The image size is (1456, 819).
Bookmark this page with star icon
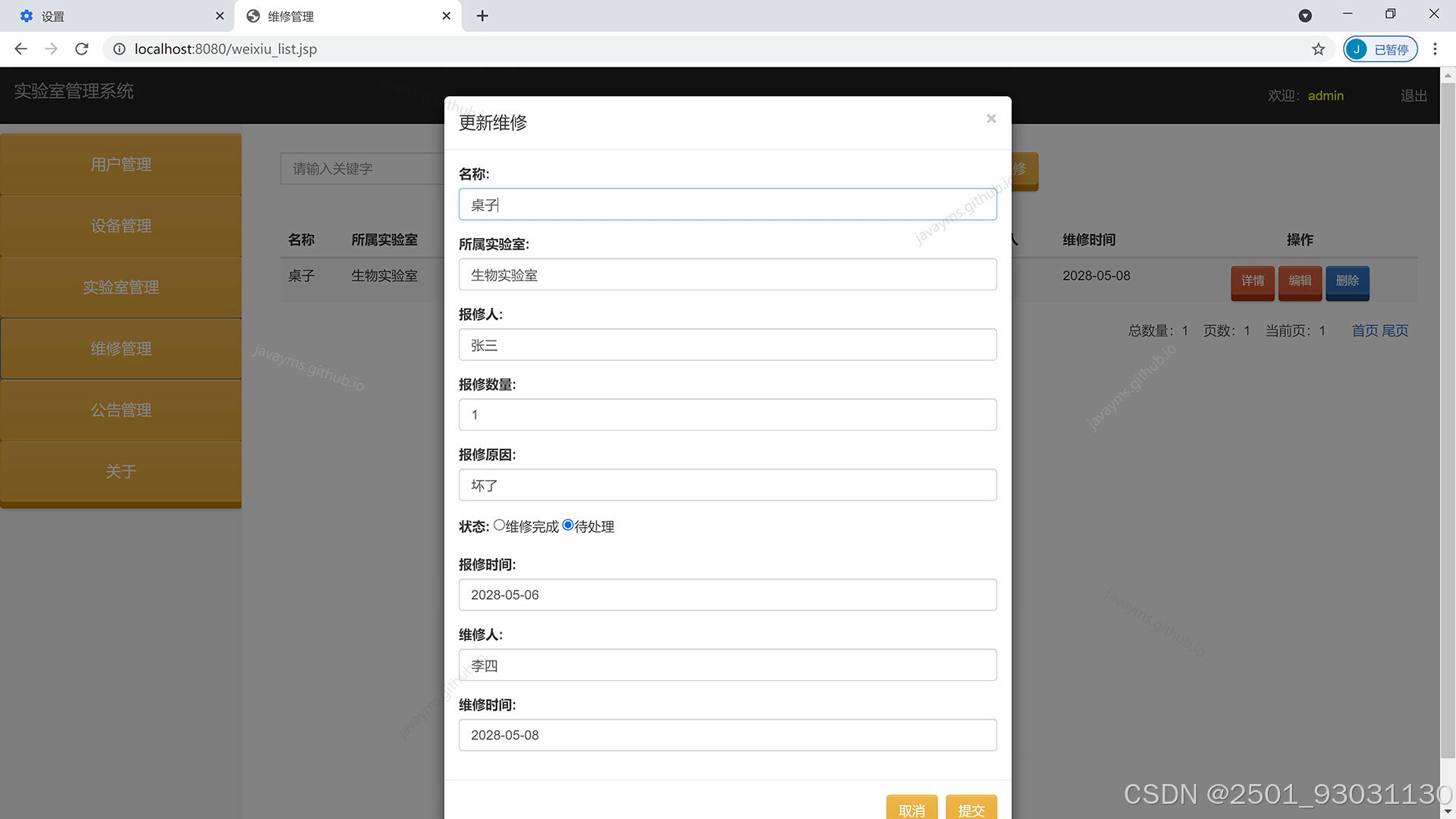pos(1318,49)
